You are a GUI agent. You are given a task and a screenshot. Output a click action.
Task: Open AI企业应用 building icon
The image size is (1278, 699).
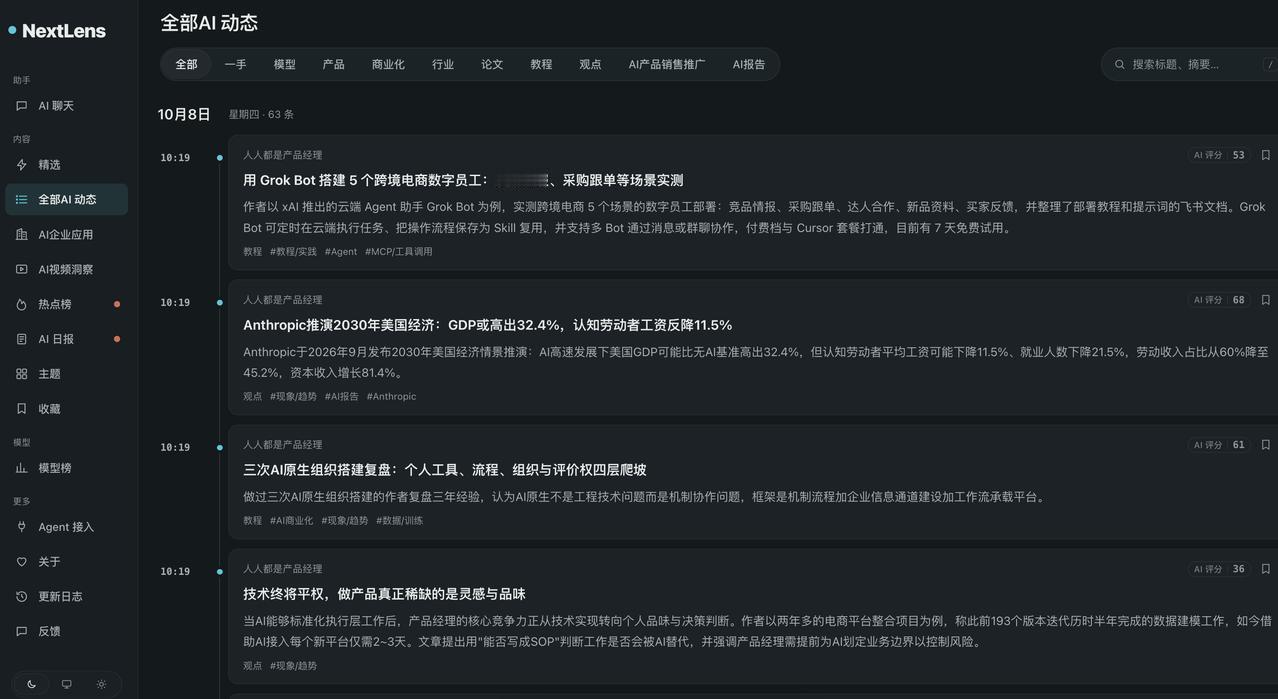22,235
